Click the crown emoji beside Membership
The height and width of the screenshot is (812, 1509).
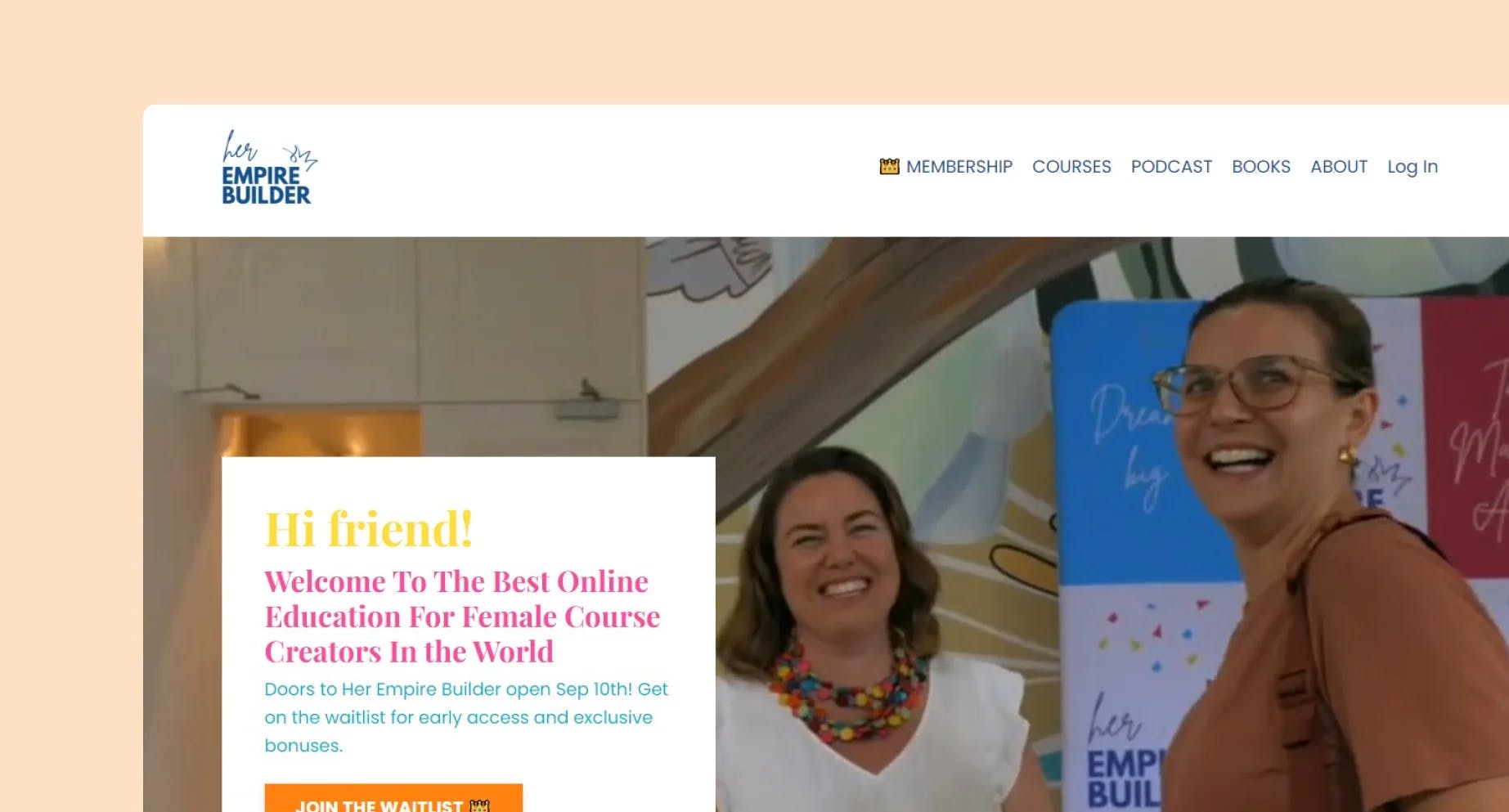point(889,166)
